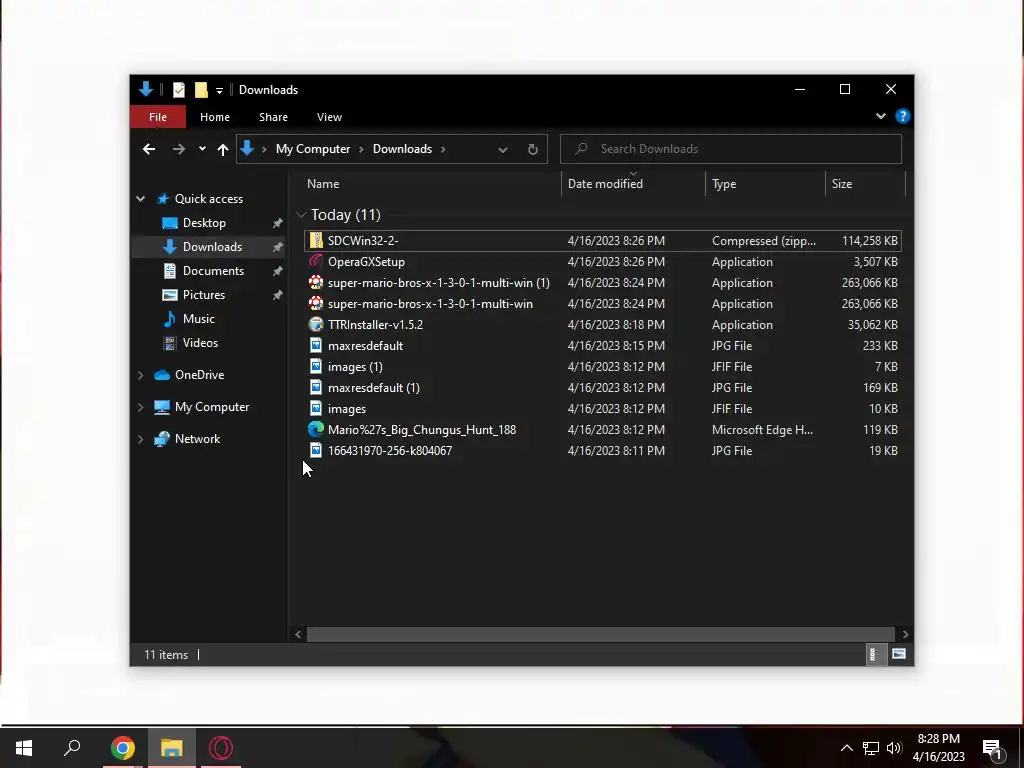Viewport: 1024px width, 768px height.
Task: Unpin Documents from Quick access
Action: (278, 270)
